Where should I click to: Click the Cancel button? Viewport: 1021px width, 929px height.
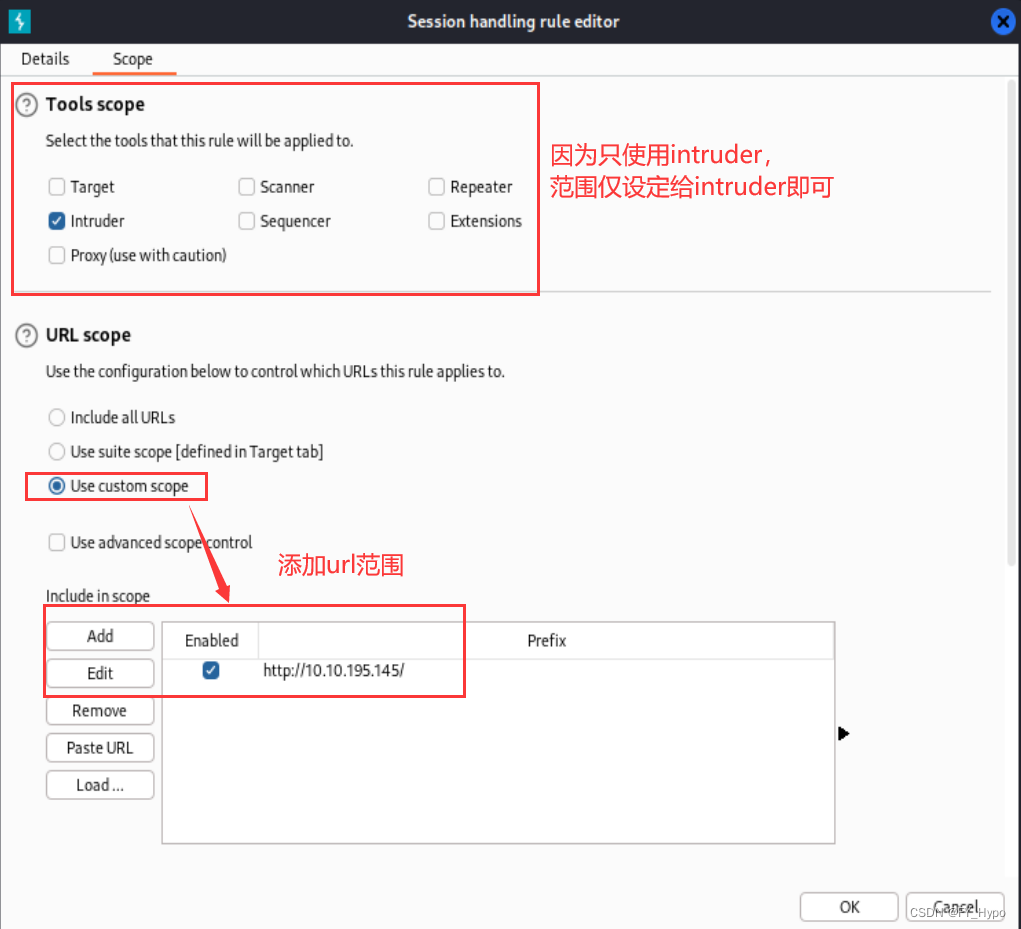coord(955,907)
